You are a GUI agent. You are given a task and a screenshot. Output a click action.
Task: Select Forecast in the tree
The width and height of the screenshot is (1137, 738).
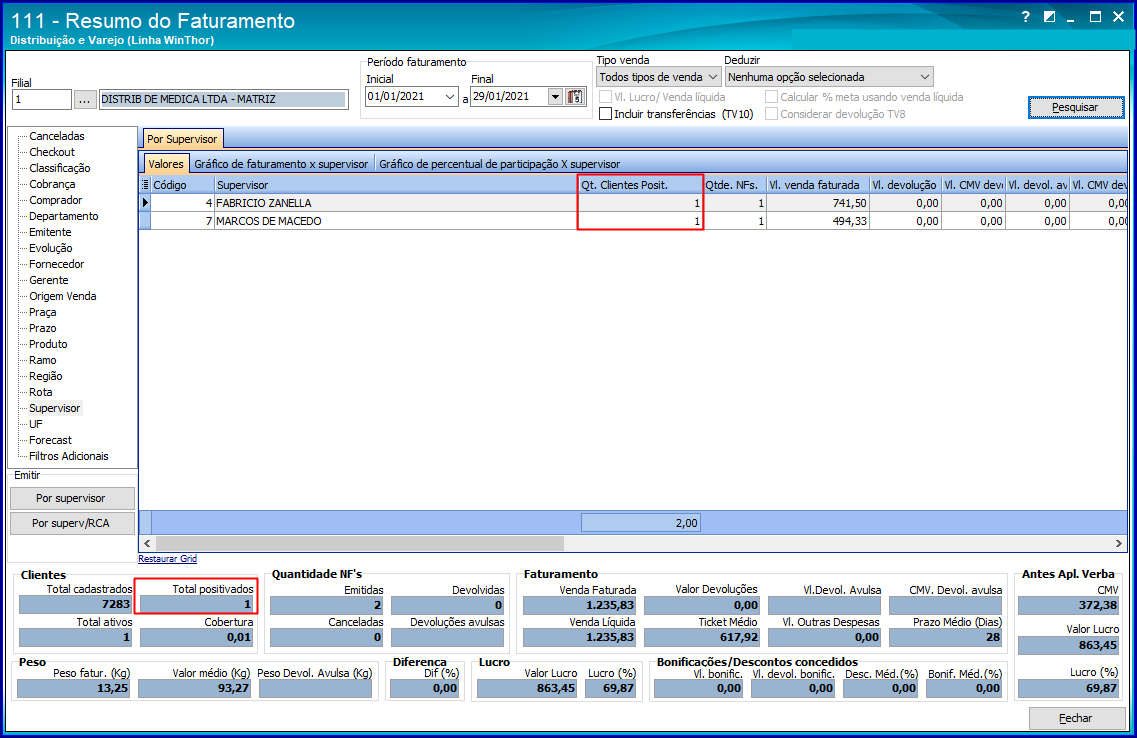coord(50,440)
